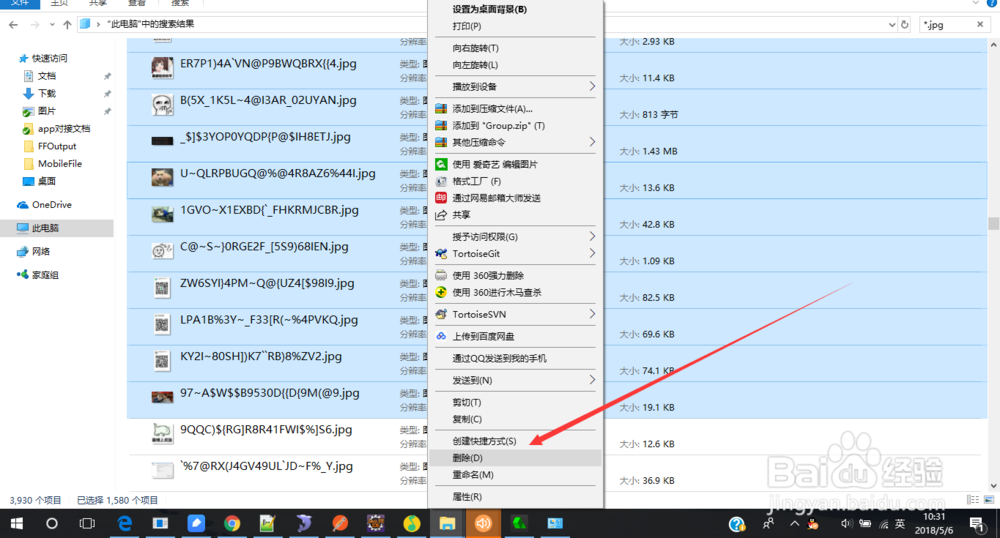Open the recent locations dropdown

click(x=52, y=25)
